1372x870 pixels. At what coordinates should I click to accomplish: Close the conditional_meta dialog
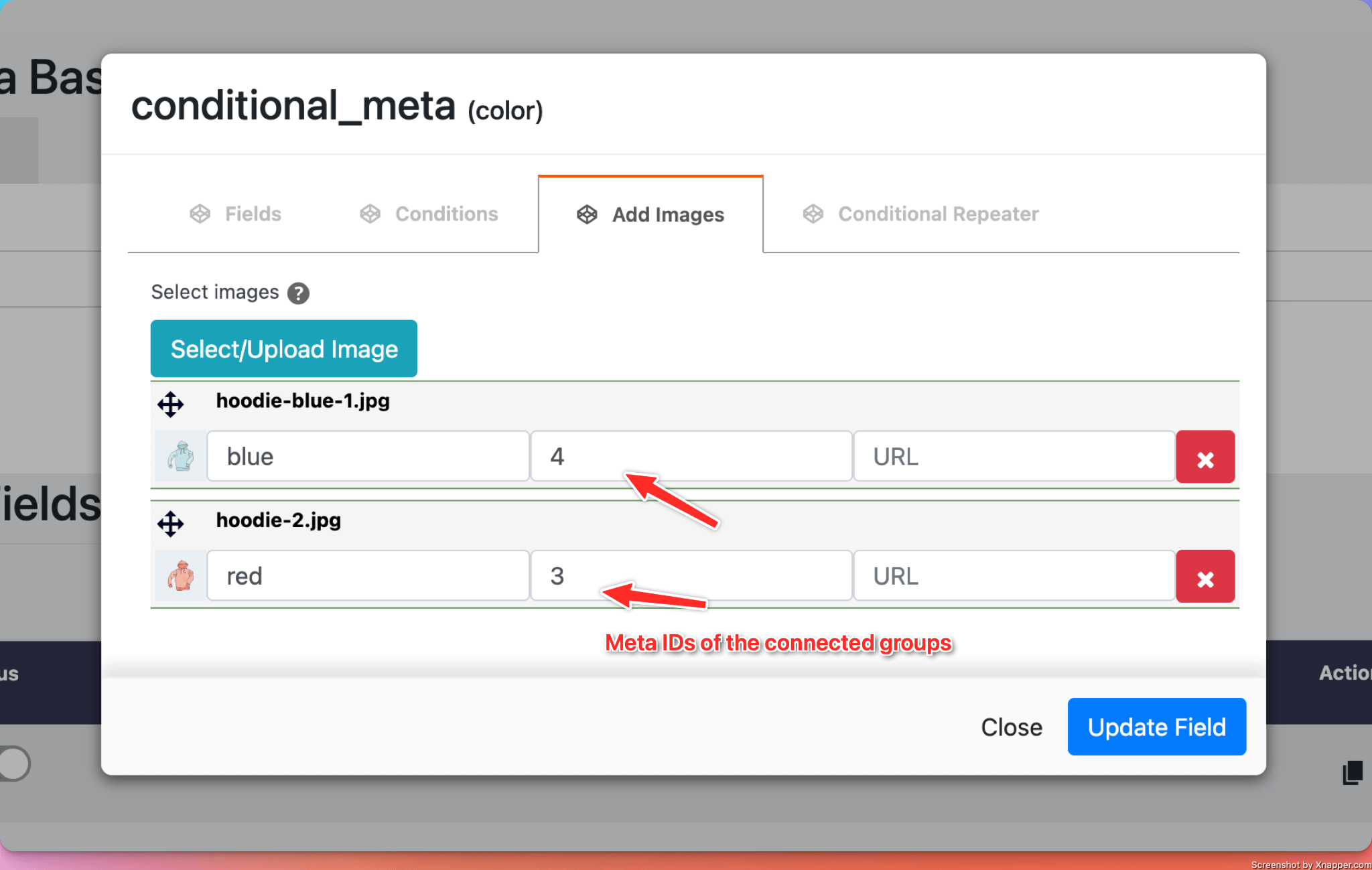[1011, 727]
